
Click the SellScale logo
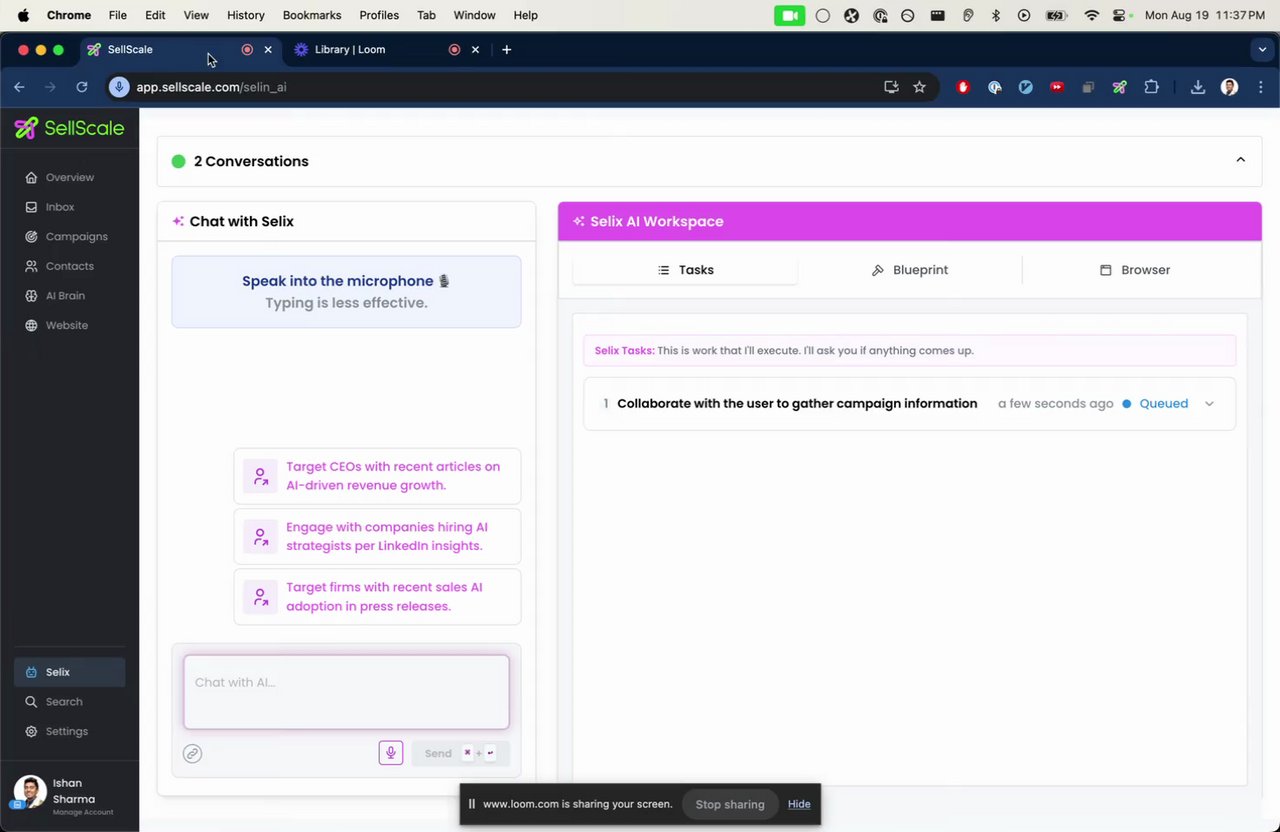pyautogui.click(x=69, y=128)
